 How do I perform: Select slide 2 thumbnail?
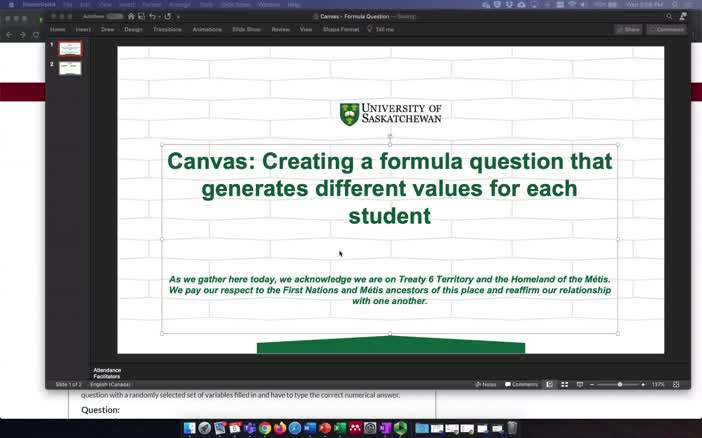point(70,68)
